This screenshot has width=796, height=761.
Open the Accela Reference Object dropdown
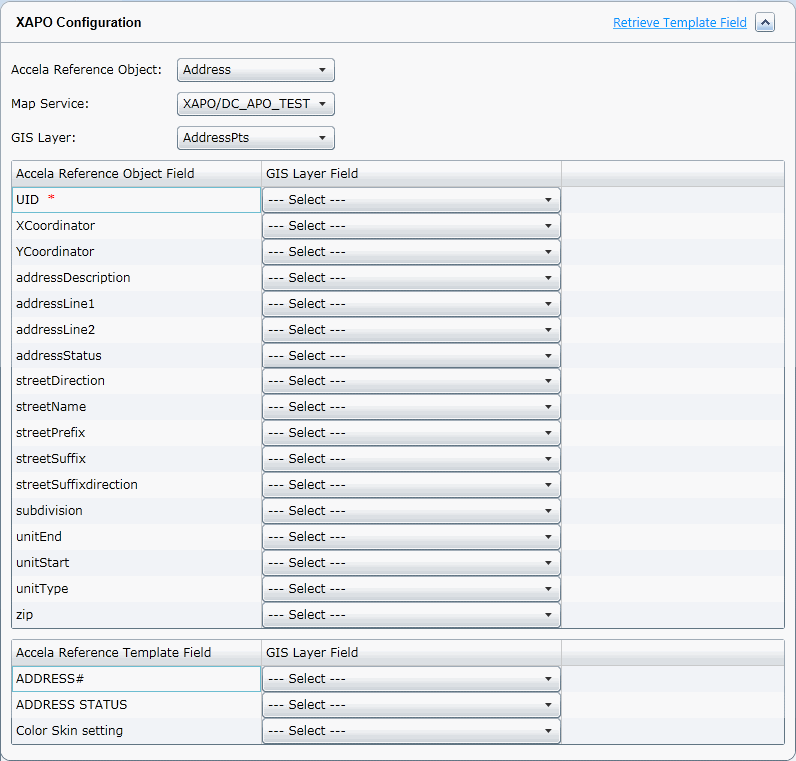click(x=256, y=70)
